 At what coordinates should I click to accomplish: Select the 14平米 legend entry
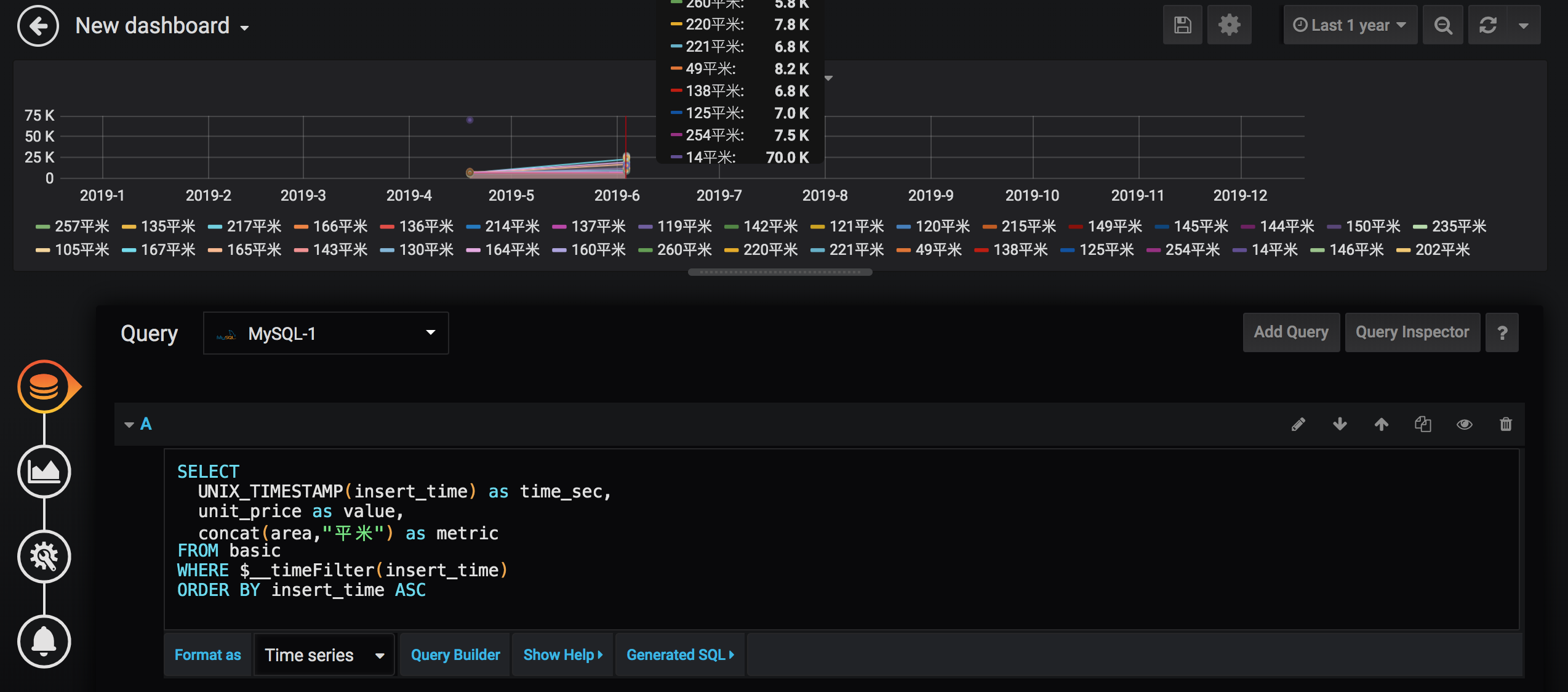[1274, 250]
